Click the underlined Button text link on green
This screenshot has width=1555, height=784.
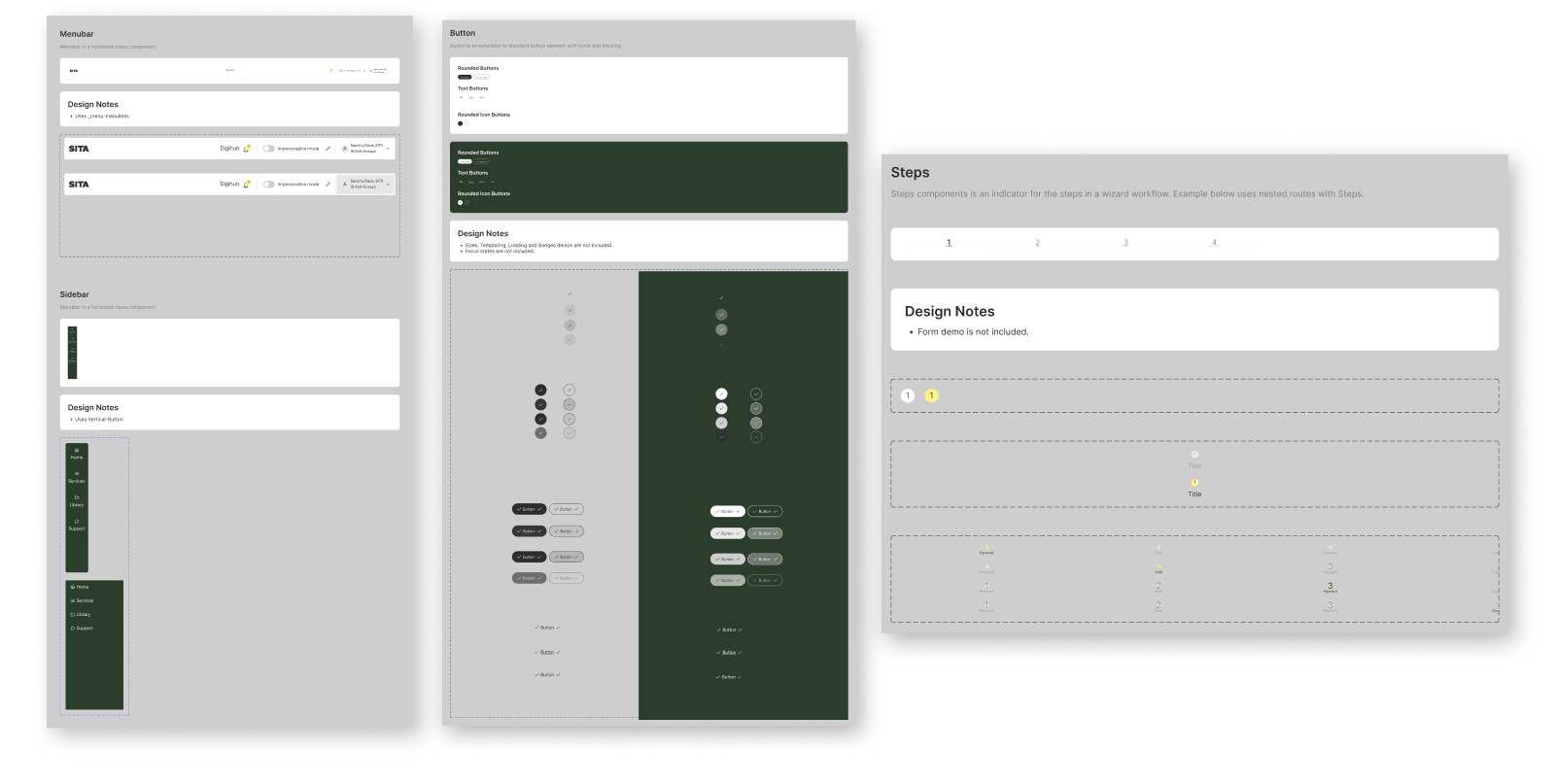pos(728,653)
